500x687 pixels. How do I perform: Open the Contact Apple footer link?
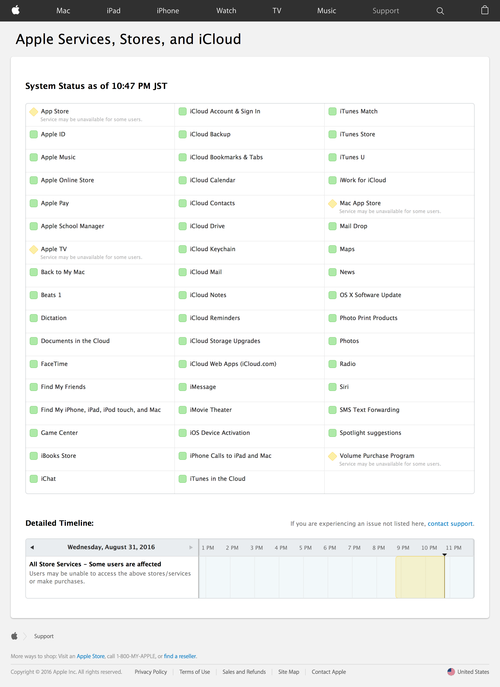click(x=329, y=672)
